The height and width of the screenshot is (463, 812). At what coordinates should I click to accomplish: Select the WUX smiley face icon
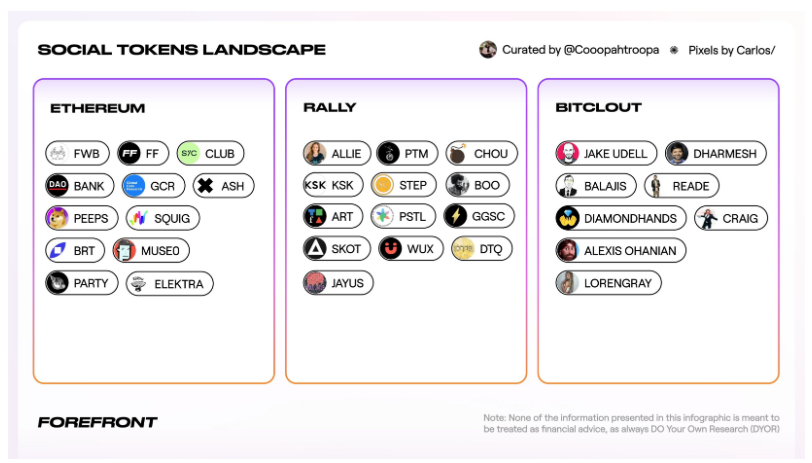[390, 249]
